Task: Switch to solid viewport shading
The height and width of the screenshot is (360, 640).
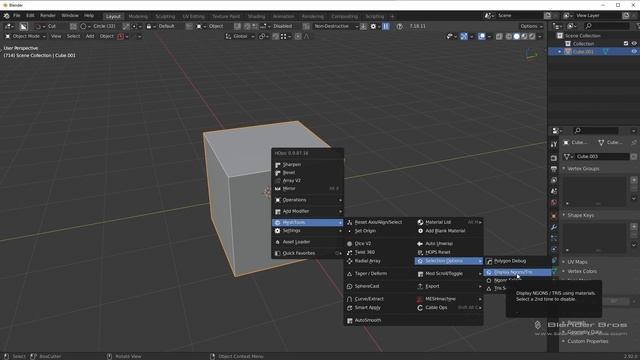Action: coord(516,36)
